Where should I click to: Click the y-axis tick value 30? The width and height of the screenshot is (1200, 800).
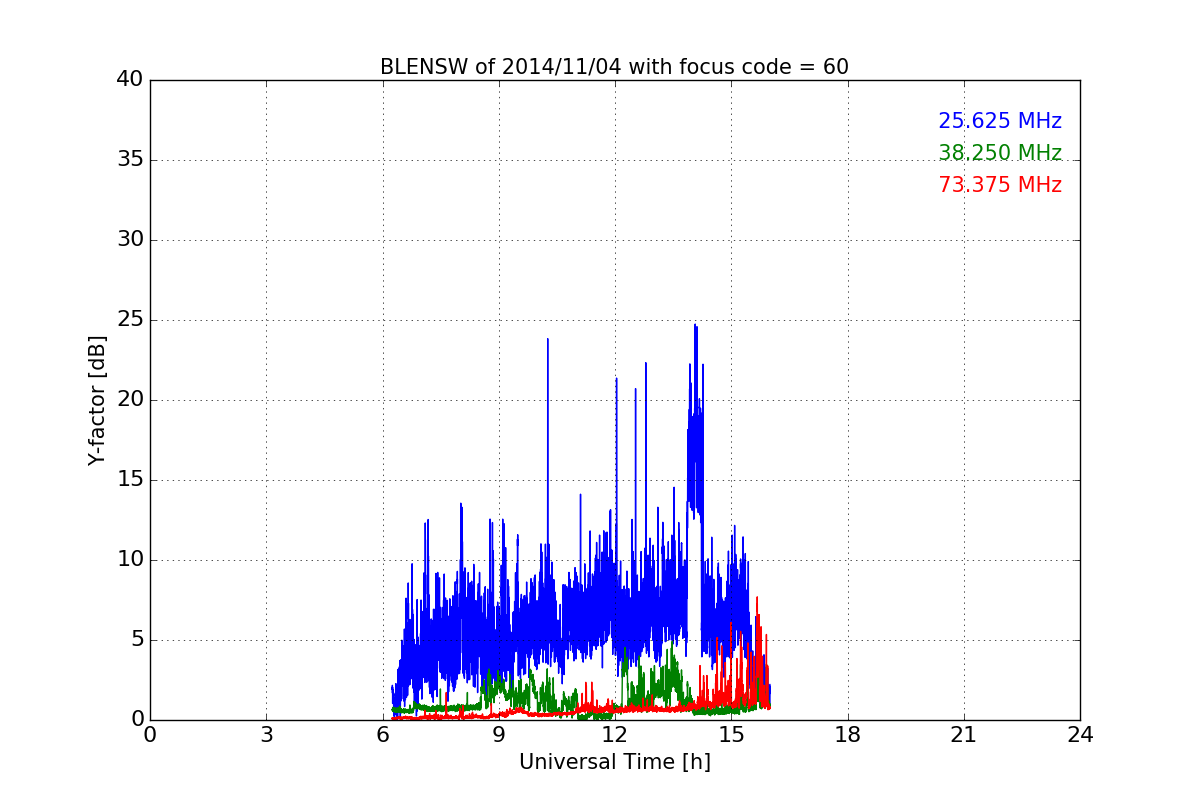coord(130,240)
